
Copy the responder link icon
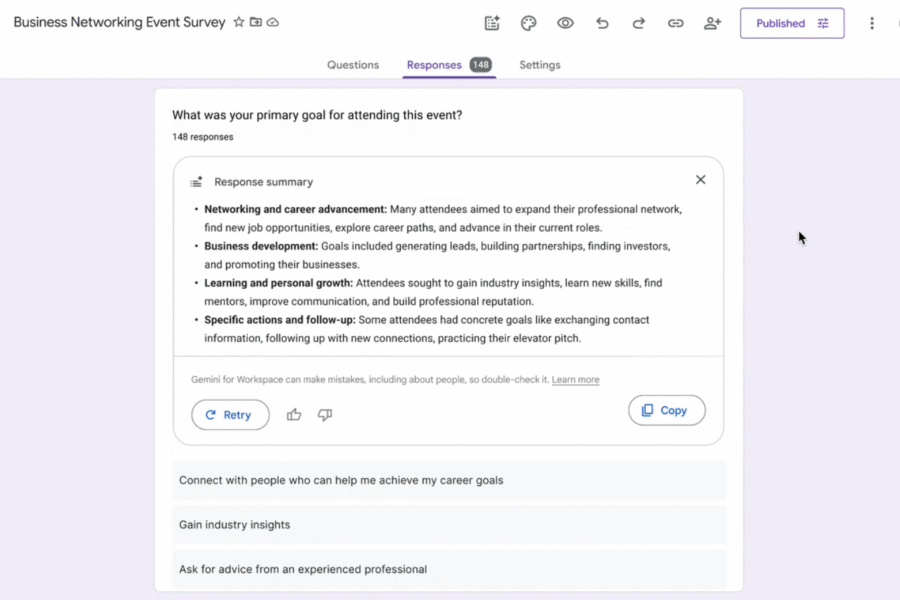[x=675, y=23]
